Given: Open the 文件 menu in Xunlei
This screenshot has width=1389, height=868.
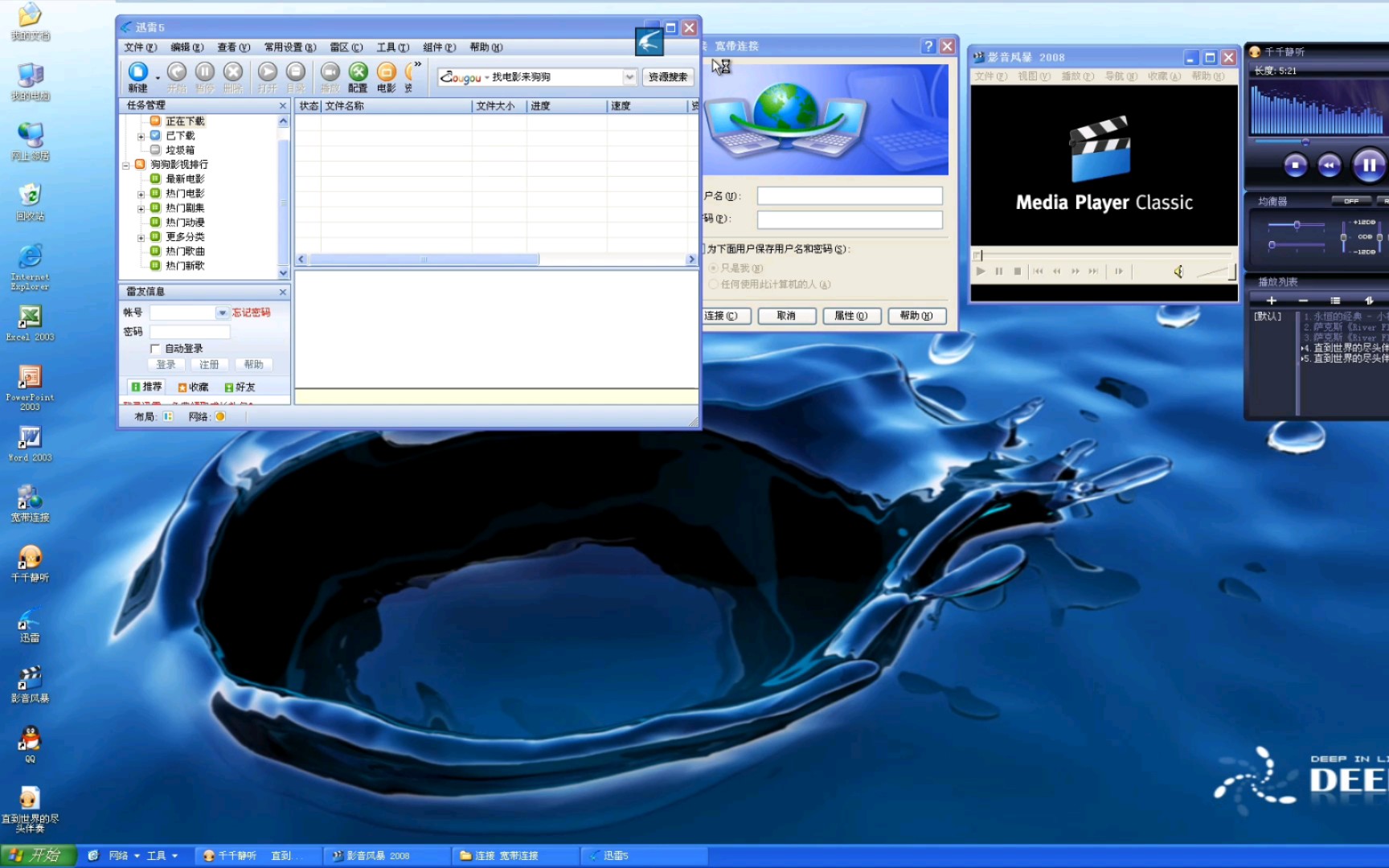Looking at the screenshot, I should click(140, 47).
